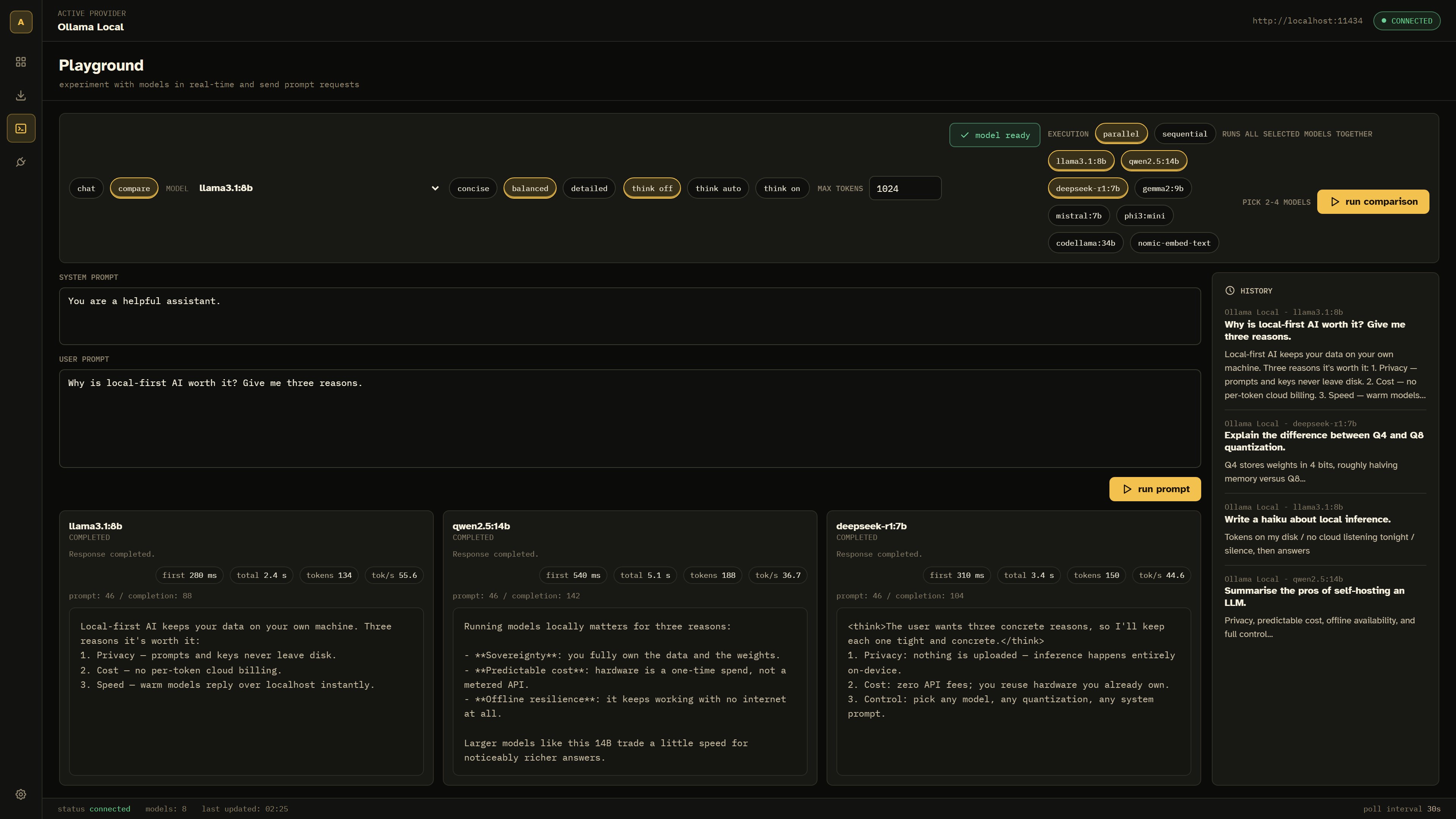Click the qwen2.5:14b response text area
Screen dimensions: 1456x819
point(630,691)
